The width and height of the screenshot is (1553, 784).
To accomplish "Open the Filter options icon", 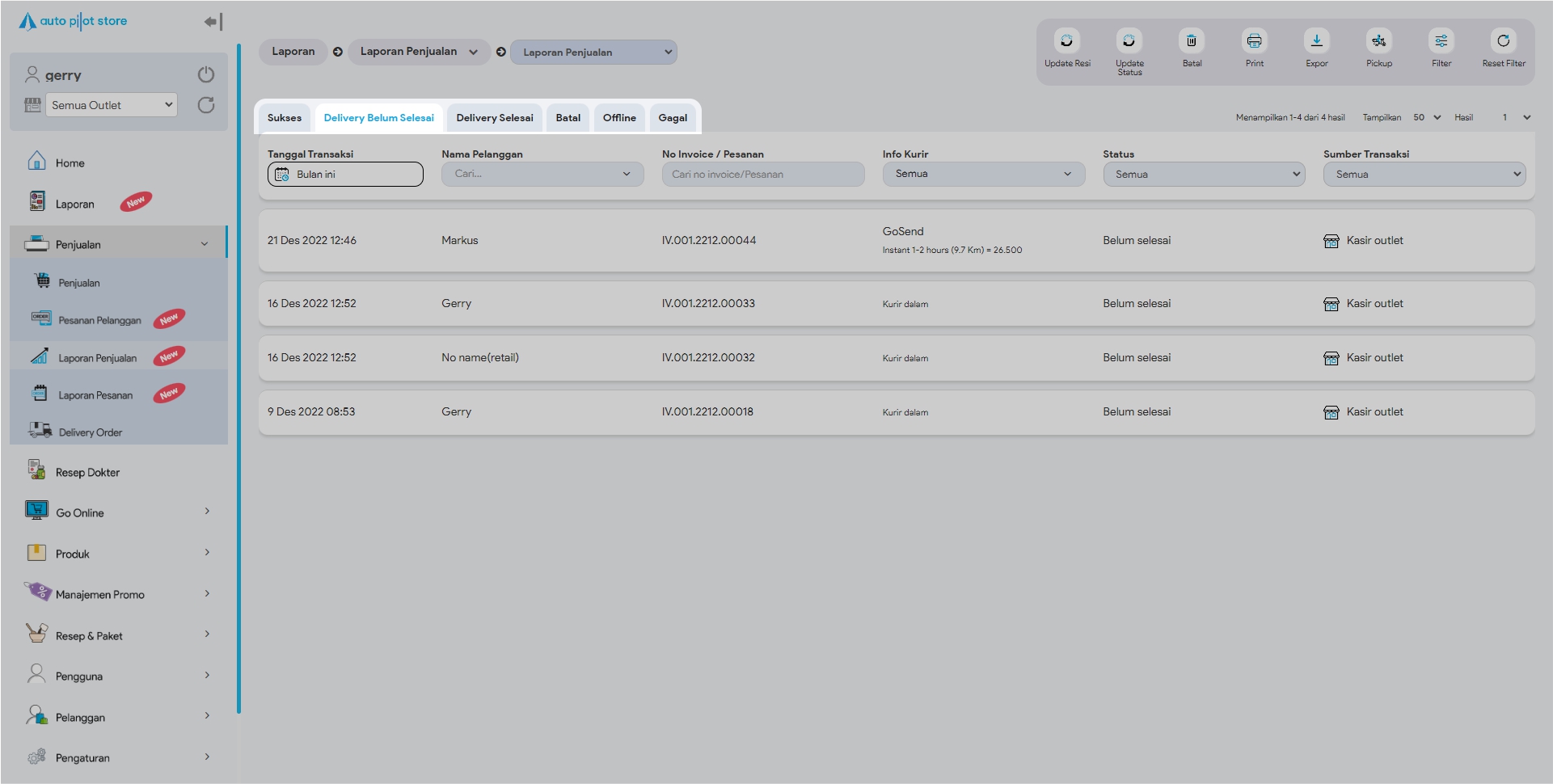I will coord(1441,41).
